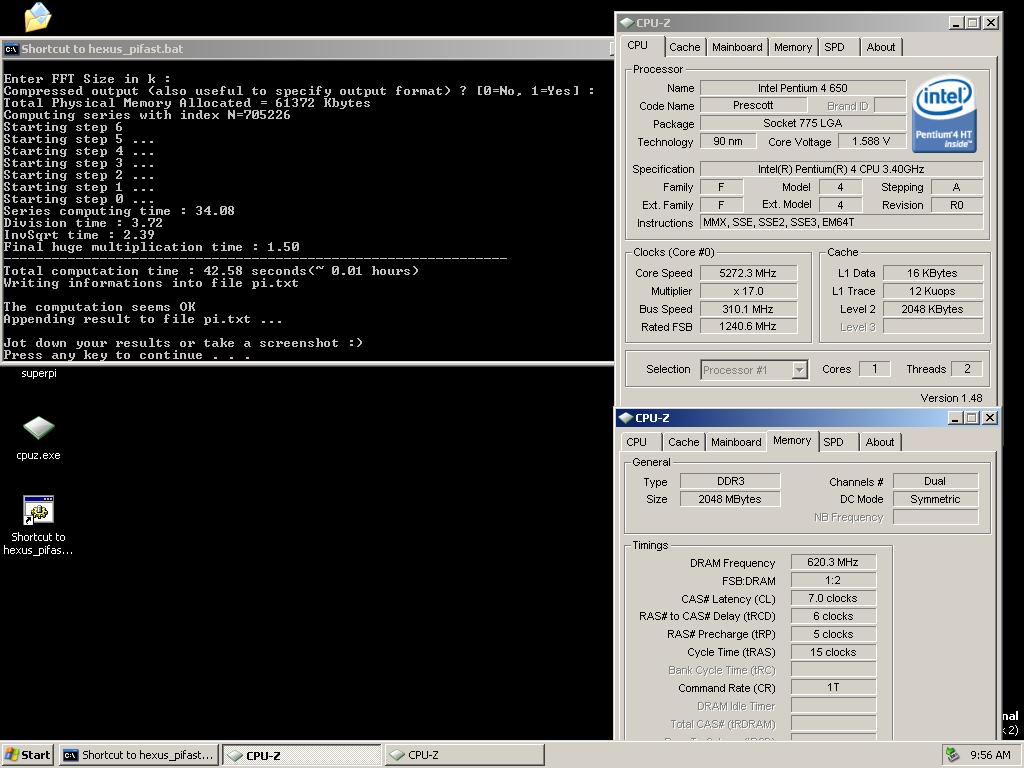This screenshot has height=768, width=1024.
Task: Click the Threads value 2
Action: [x=967, y=369]
